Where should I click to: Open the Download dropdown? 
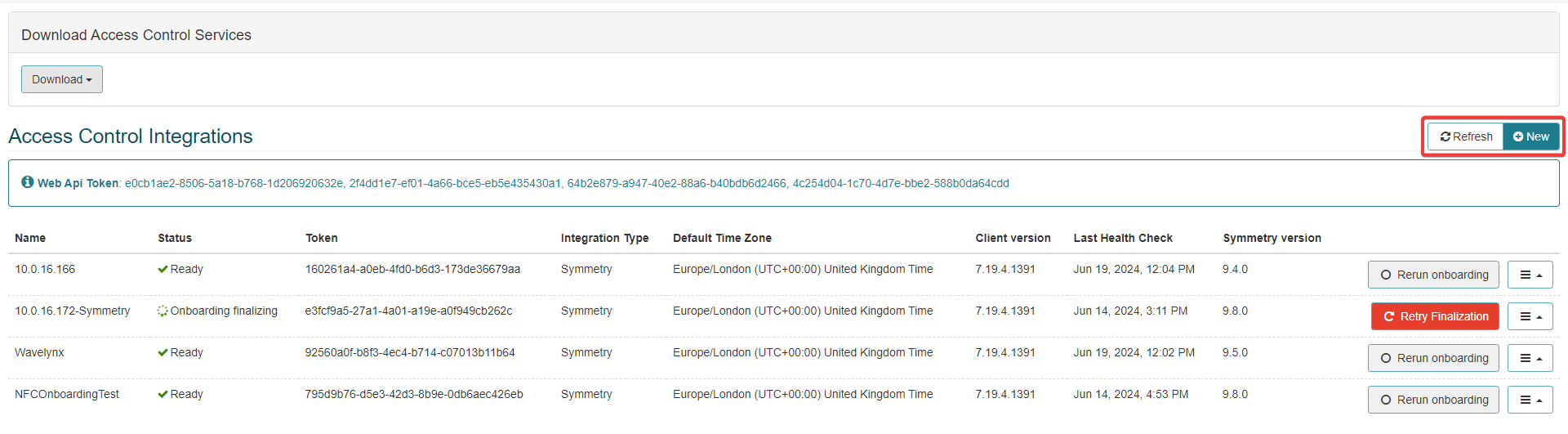(x=62, y=79)
